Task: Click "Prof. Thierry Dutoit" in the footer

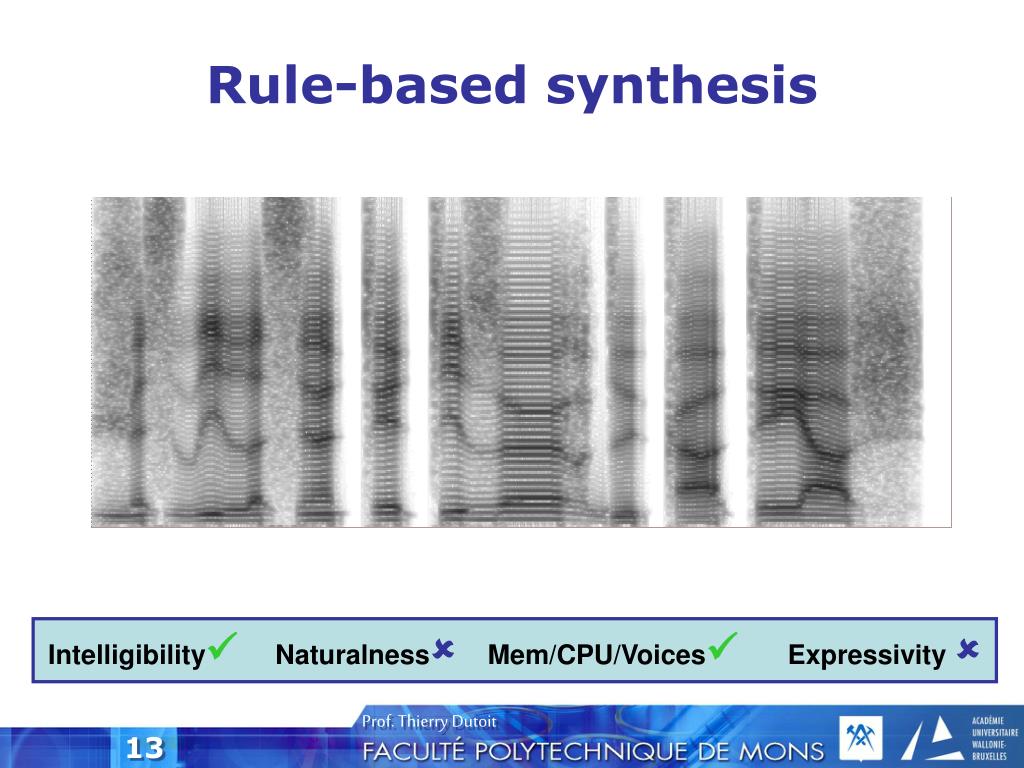Action: 429,722
